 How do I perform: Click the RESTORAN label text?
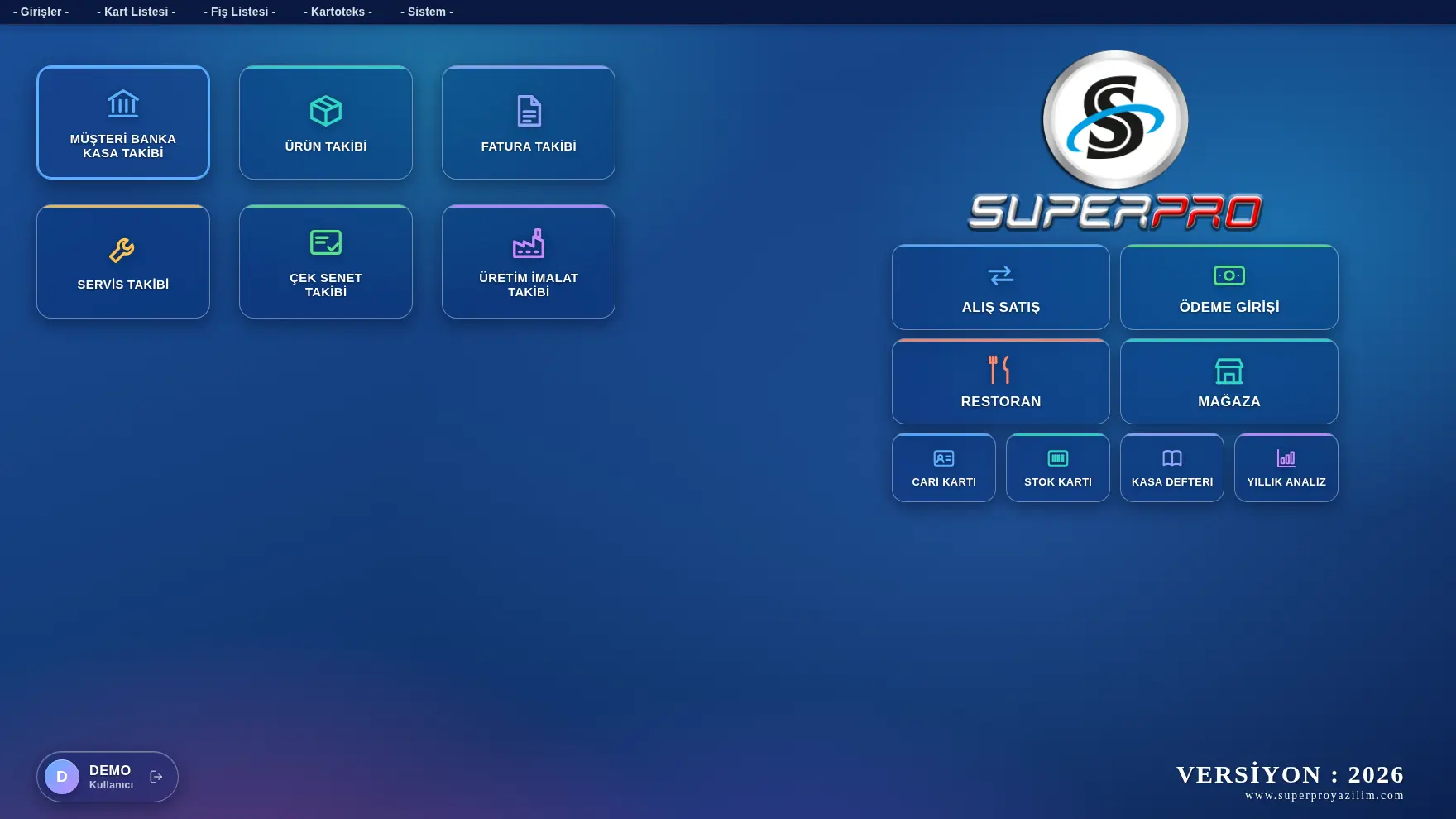pyautogui.click(x=1001, y=401)
